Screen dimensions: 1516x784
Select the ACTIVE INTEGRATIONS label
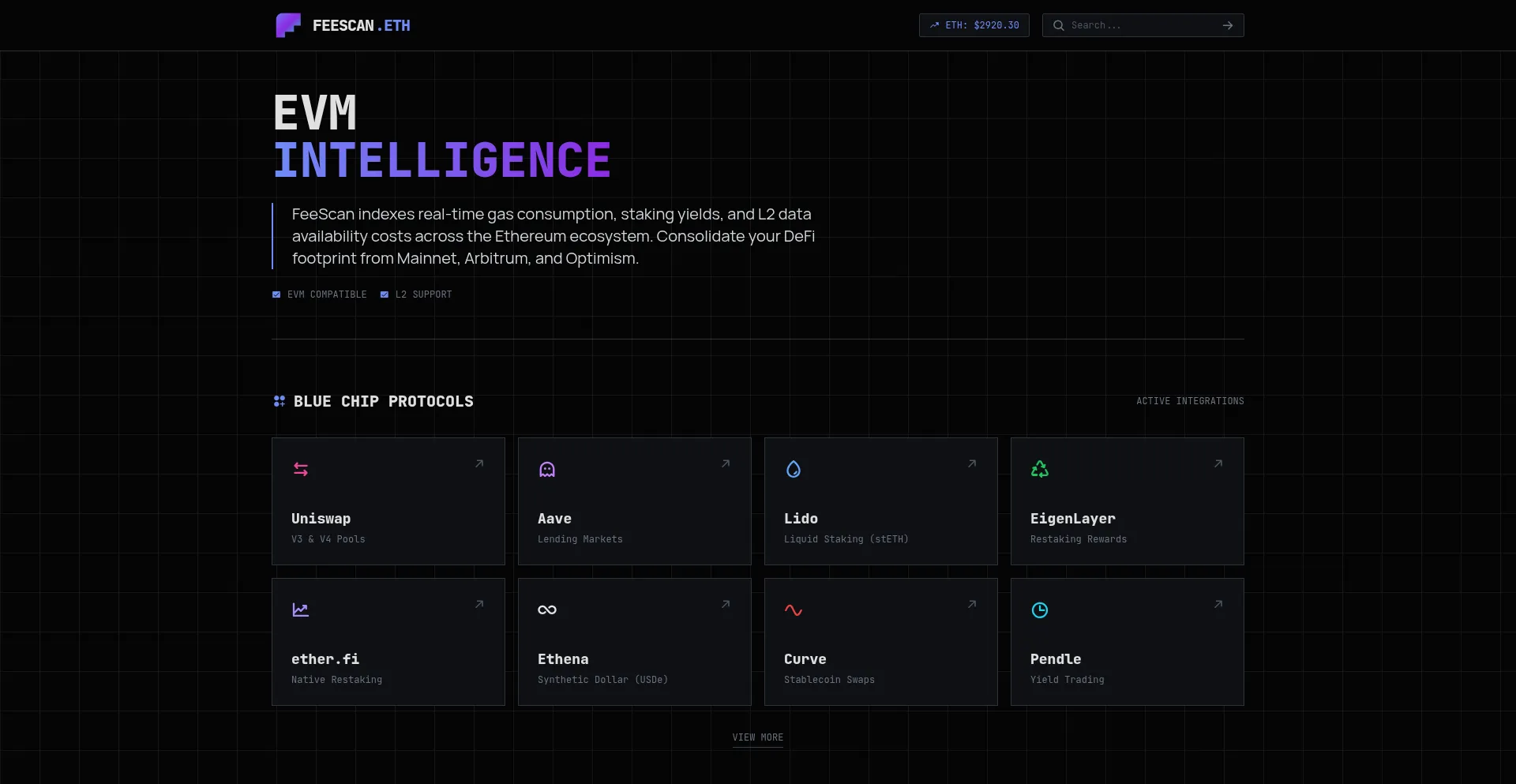coord(1190,401)
